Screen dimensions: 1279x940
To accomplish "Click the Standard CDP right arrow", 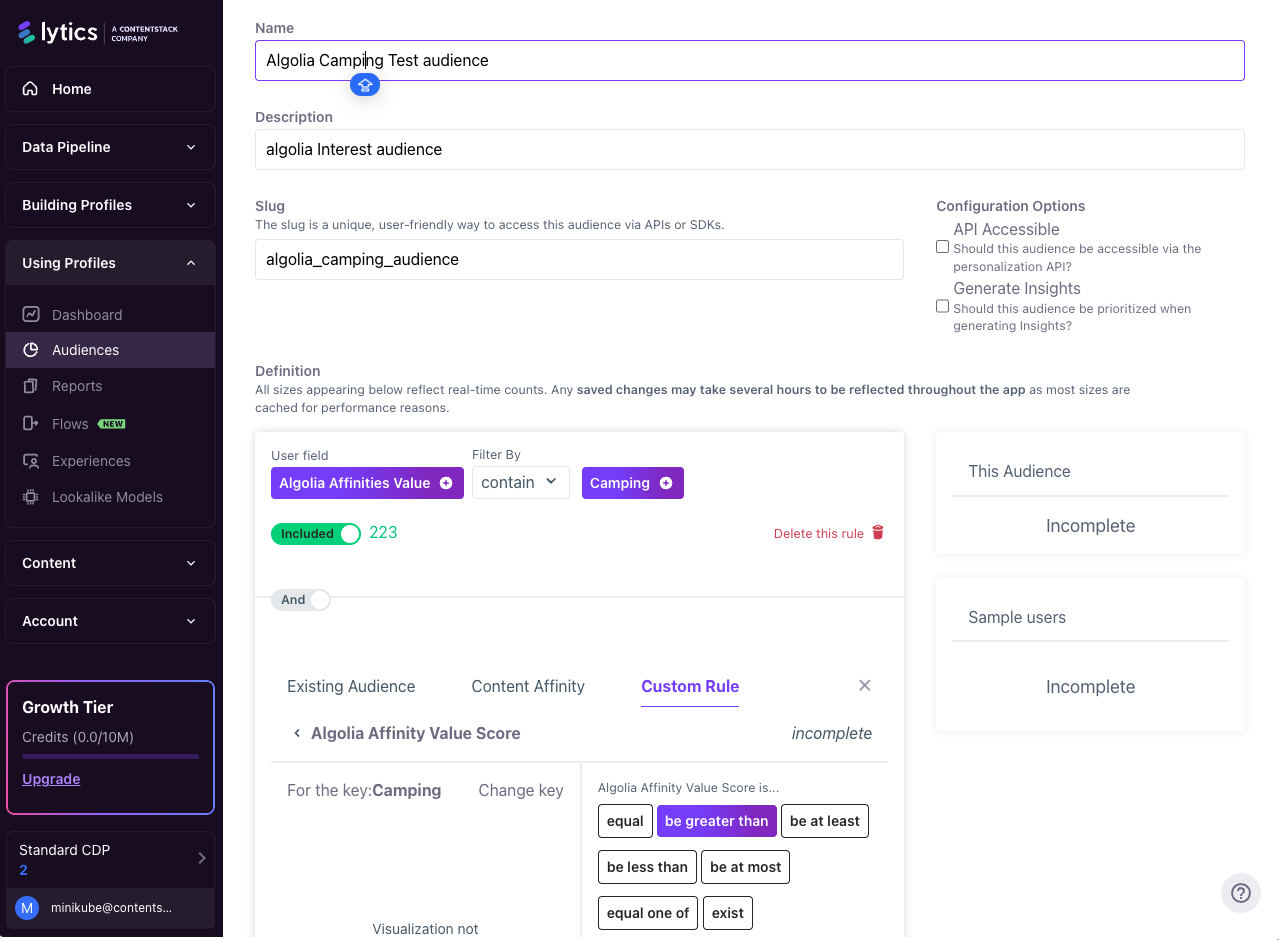I will 202,858.
